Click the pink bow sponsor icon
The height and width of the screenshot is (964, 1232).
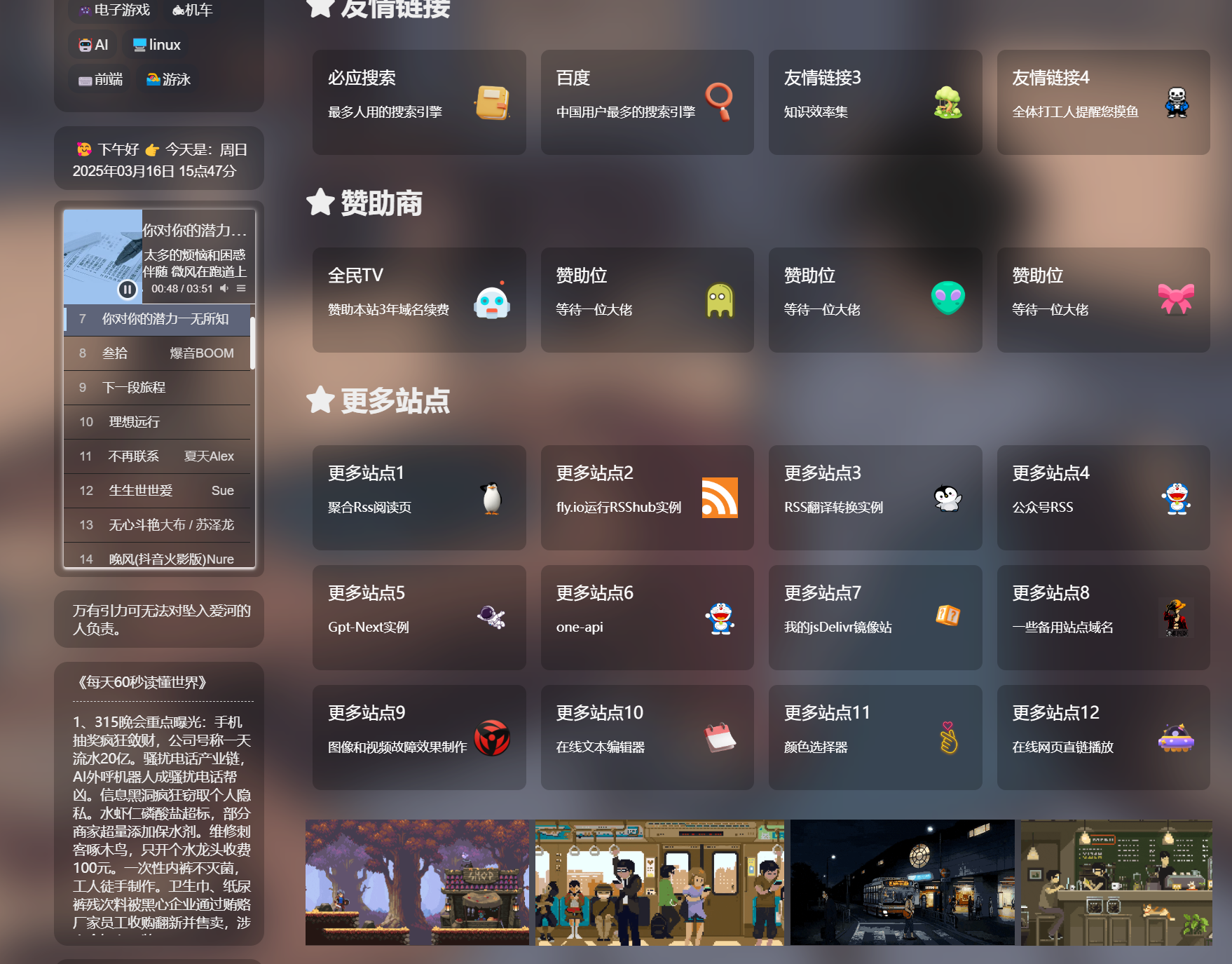point(1177,299)
